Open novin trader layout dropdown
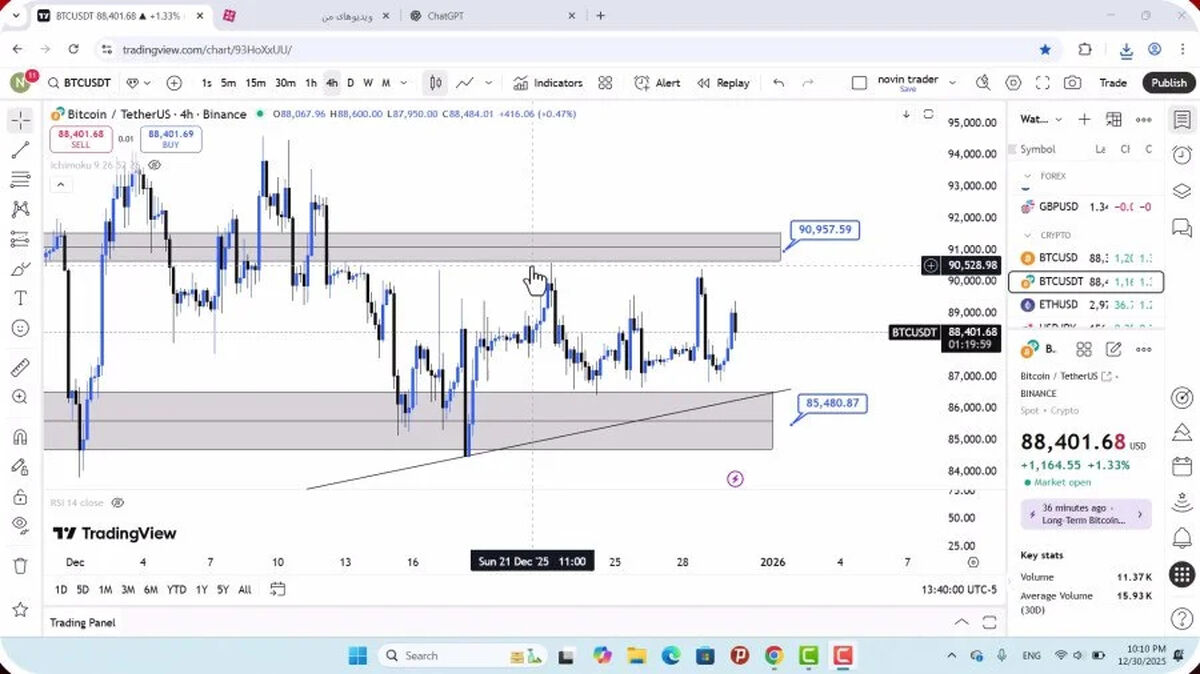This screenshot has width=1200, height=674. point(952,83)
